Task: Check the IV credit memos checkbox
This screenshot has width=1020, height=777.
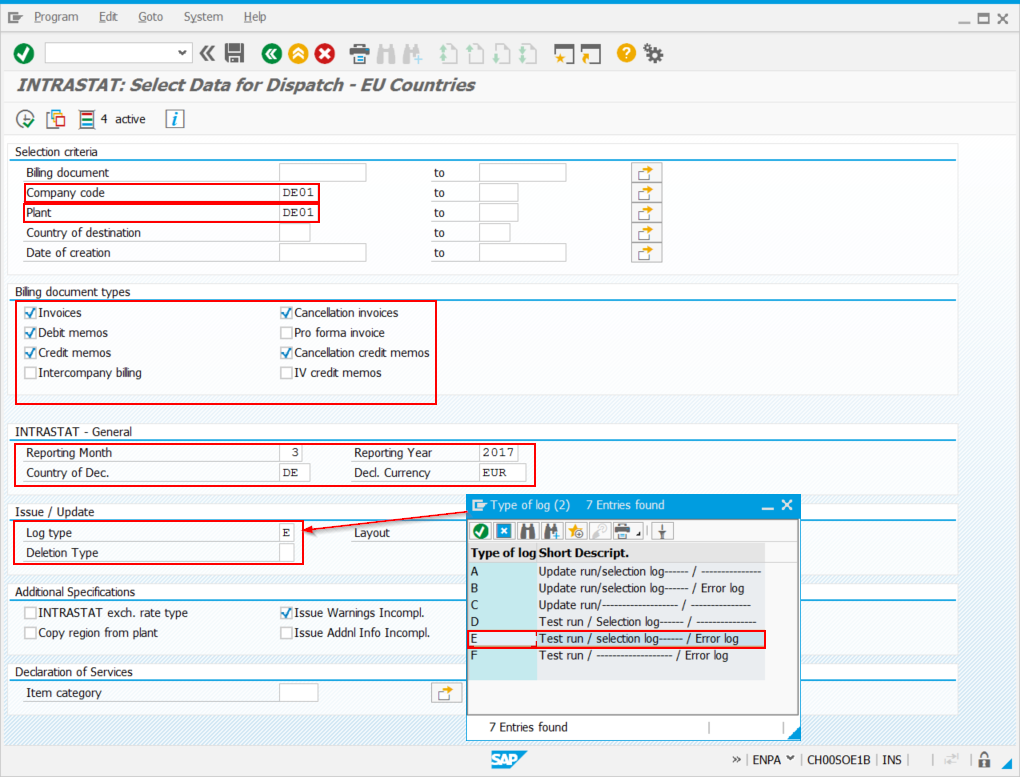Action: (x=286, y=373)
